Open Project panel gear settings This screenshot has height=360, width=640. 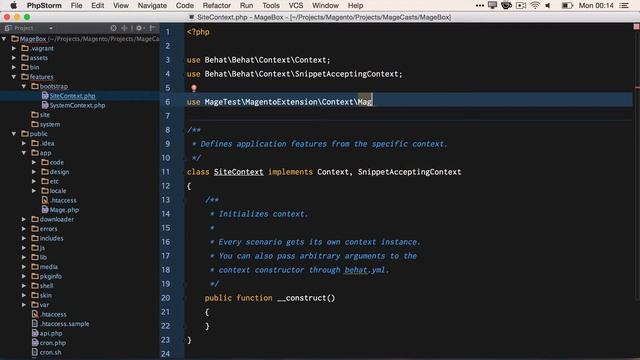tap(140, 28)
